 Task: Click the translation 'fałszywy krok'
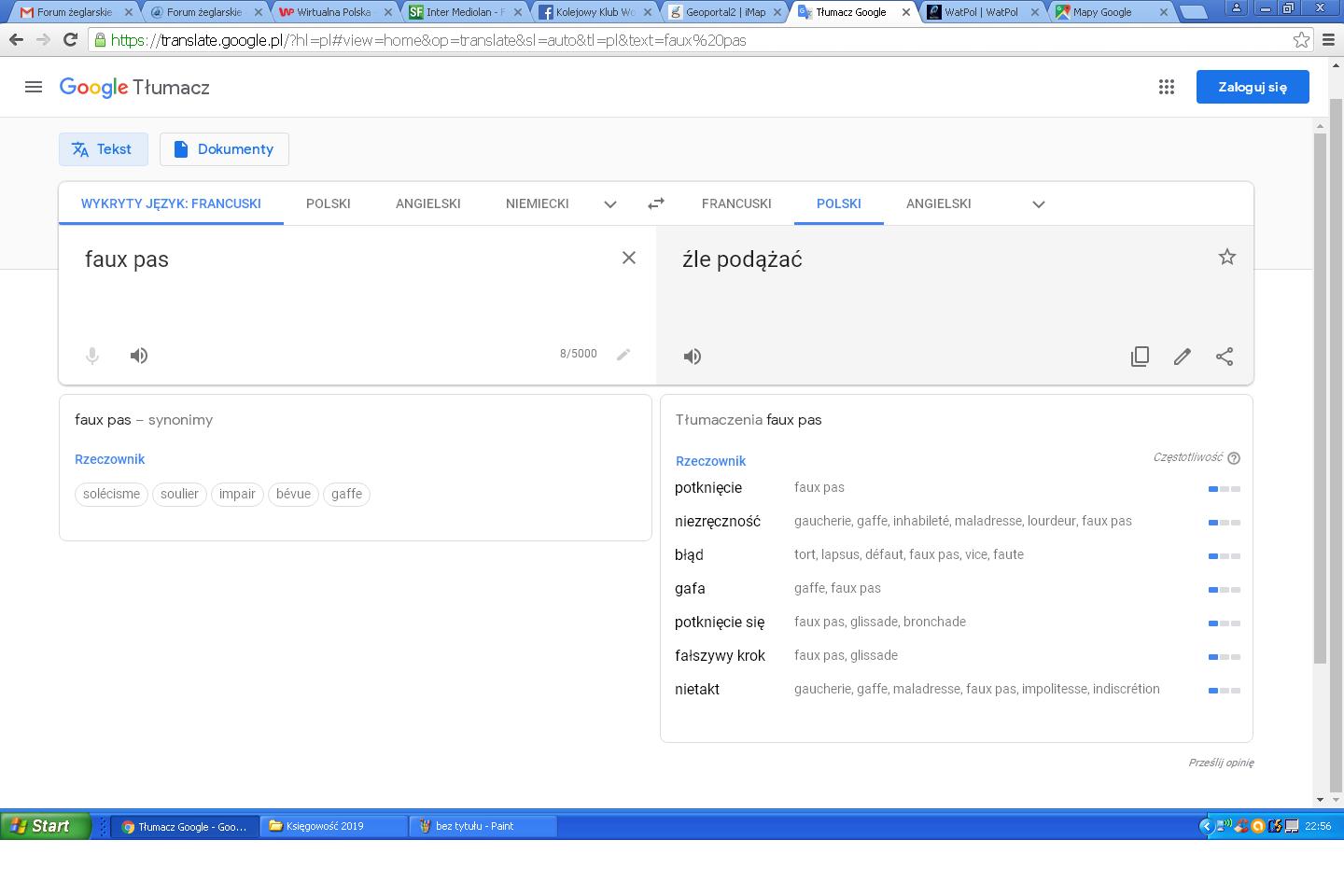pos(720,655)
